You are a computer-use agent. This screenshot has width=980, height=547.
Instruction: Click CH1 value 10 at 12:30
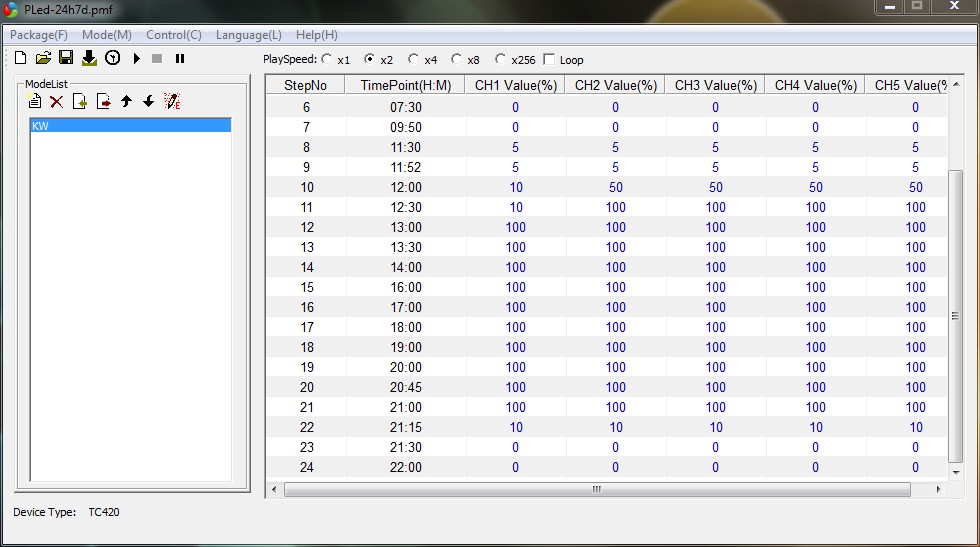(516, 207)
